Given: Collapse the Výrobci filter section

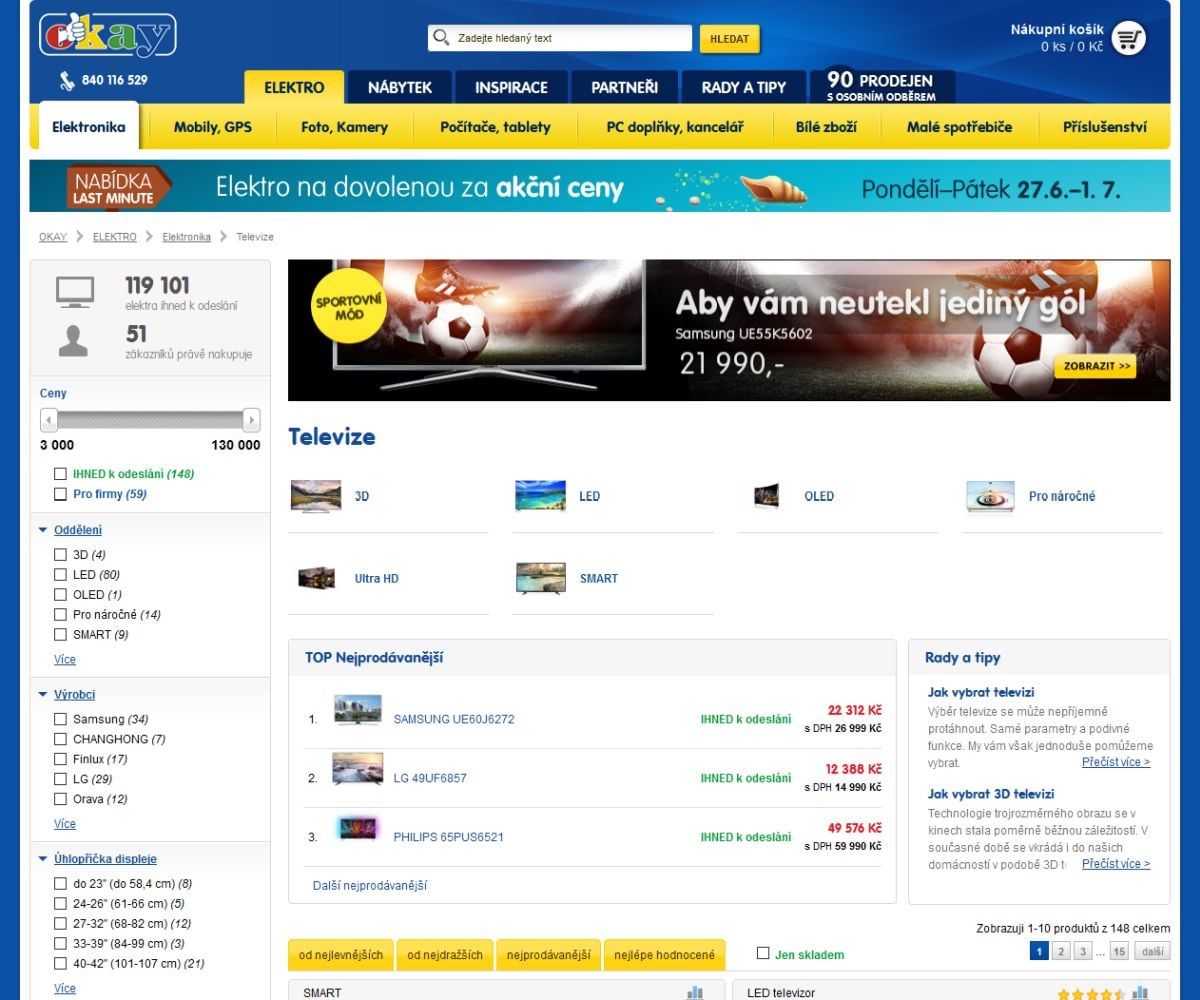Looking at the screenshot, I should (43, 694).
